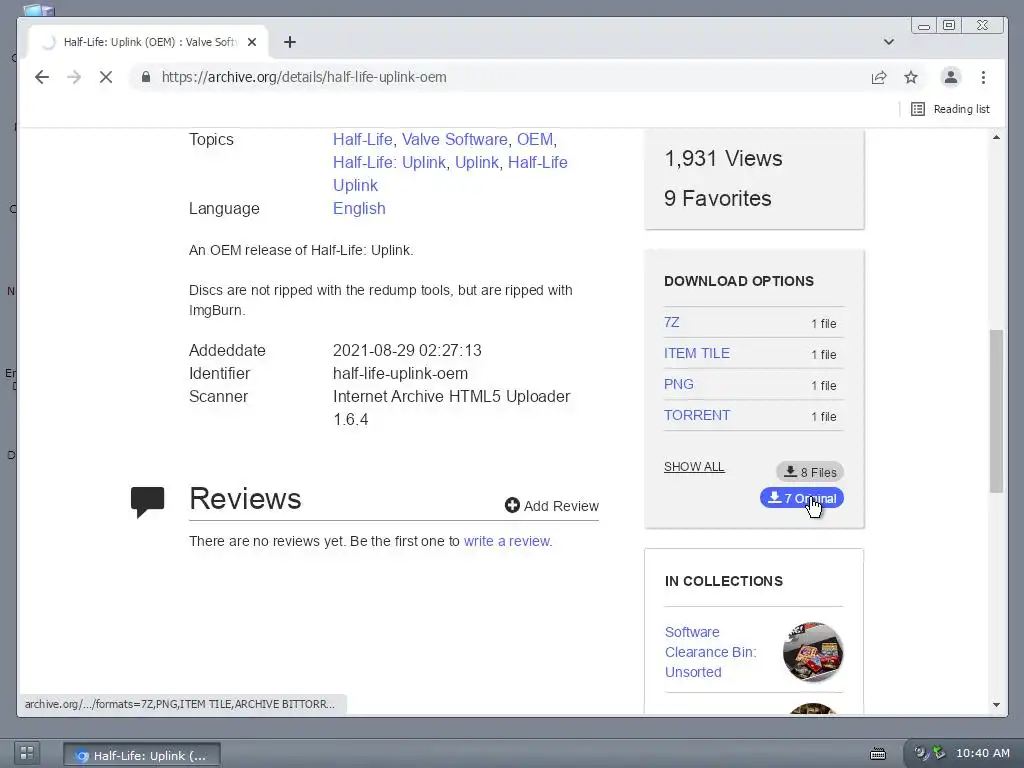Click the keyboard tray icon

pos(878,754)
